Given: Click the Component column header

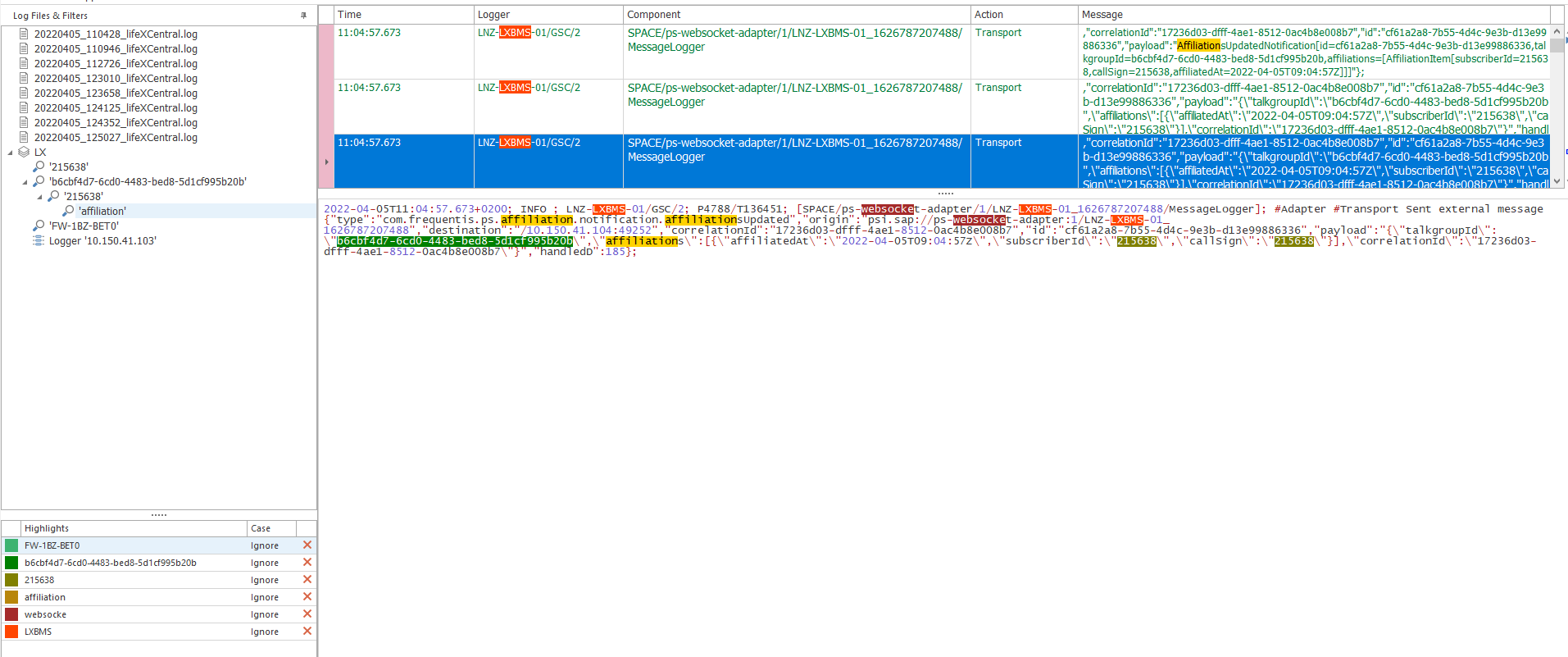Looking at the screenshot, I should [795, 15].
